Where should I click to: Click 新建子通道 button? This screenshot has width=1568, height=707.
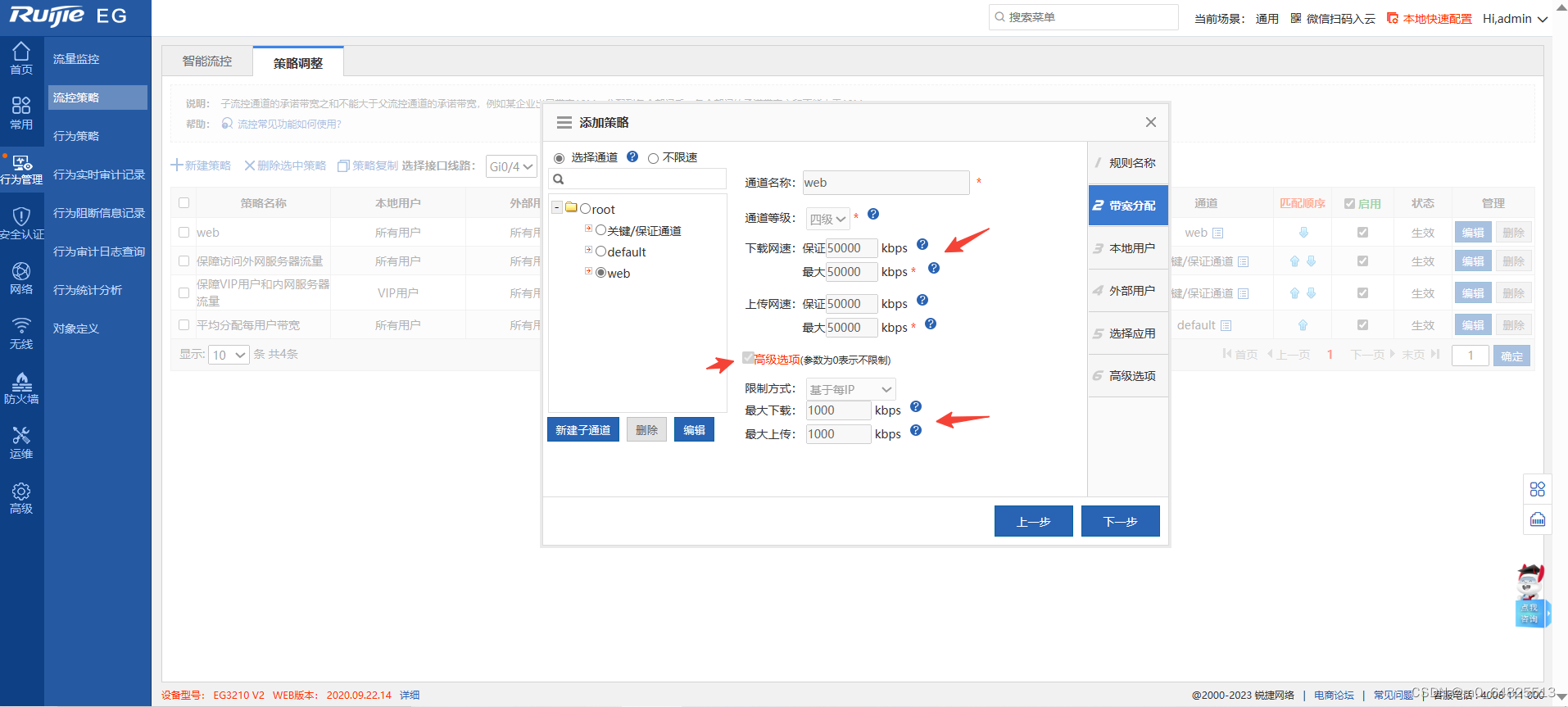[582, 430]
